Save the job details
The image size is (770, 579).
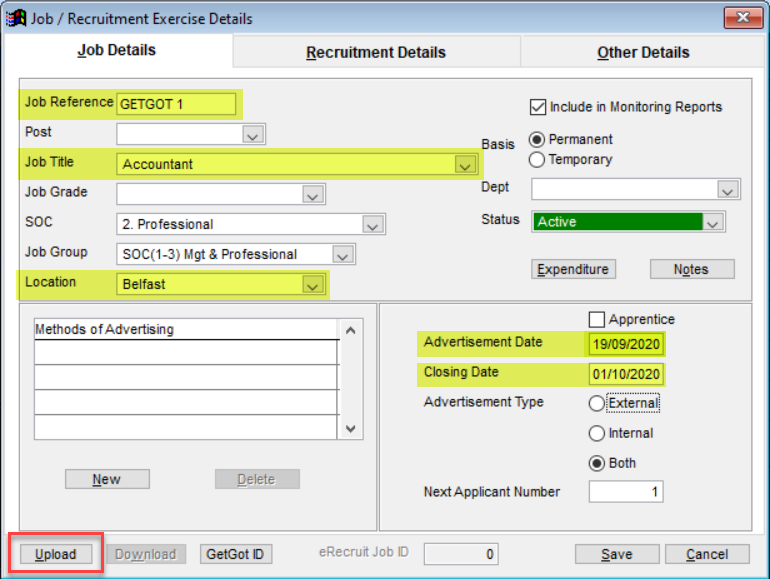pos(617,554)
